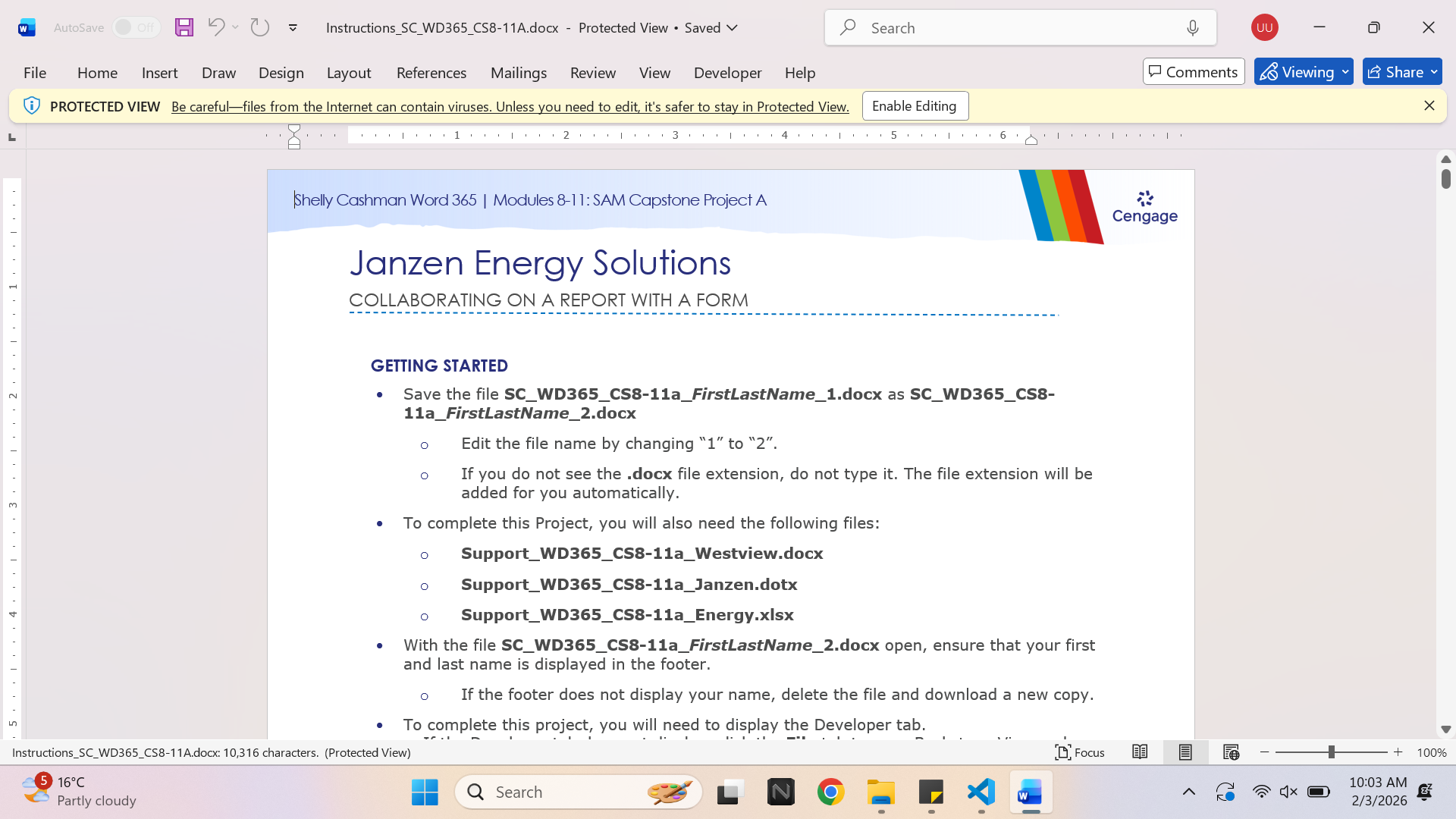Open the References ribbon tab

(x=431, y=73)
